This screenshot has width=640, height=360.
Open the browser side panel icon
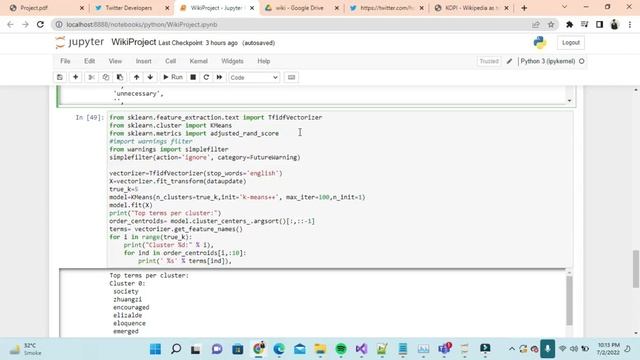pos(599,24)
